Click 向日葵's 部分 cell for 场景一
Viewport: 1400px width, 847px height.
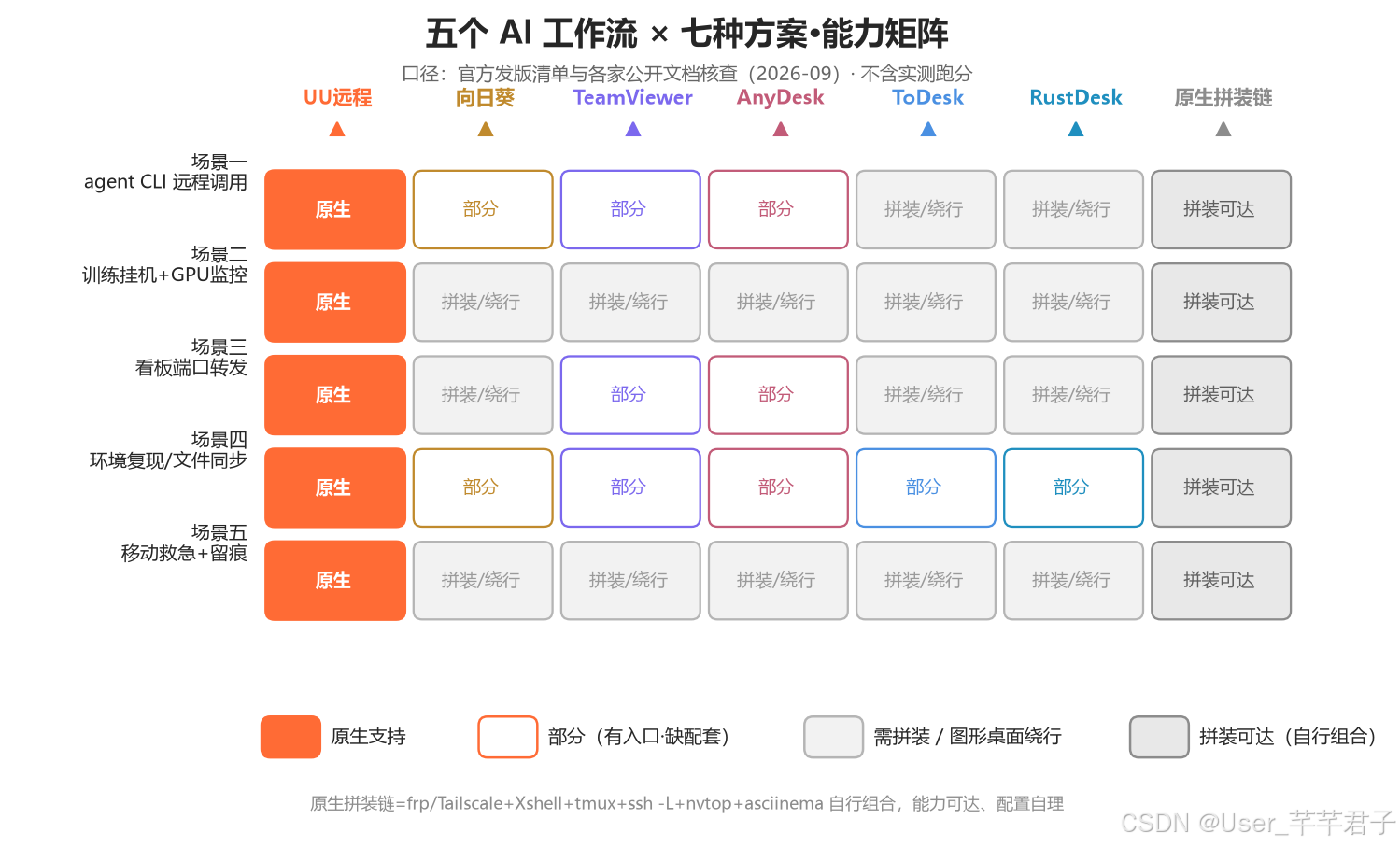pyautogui.click(x=483, y=209)
